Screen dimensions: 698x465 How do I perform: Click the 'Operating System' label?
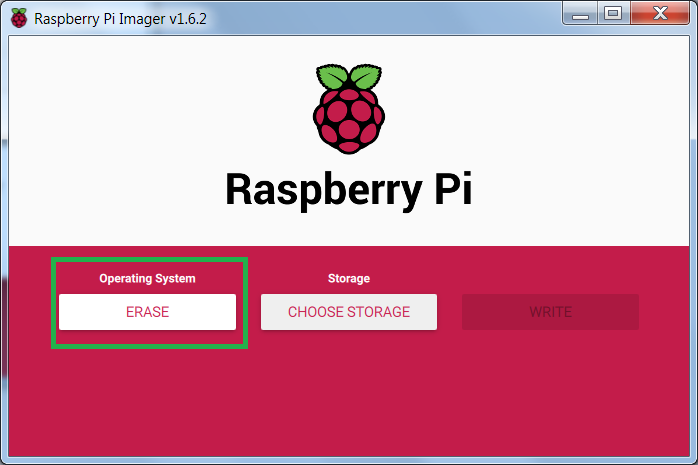147,279
